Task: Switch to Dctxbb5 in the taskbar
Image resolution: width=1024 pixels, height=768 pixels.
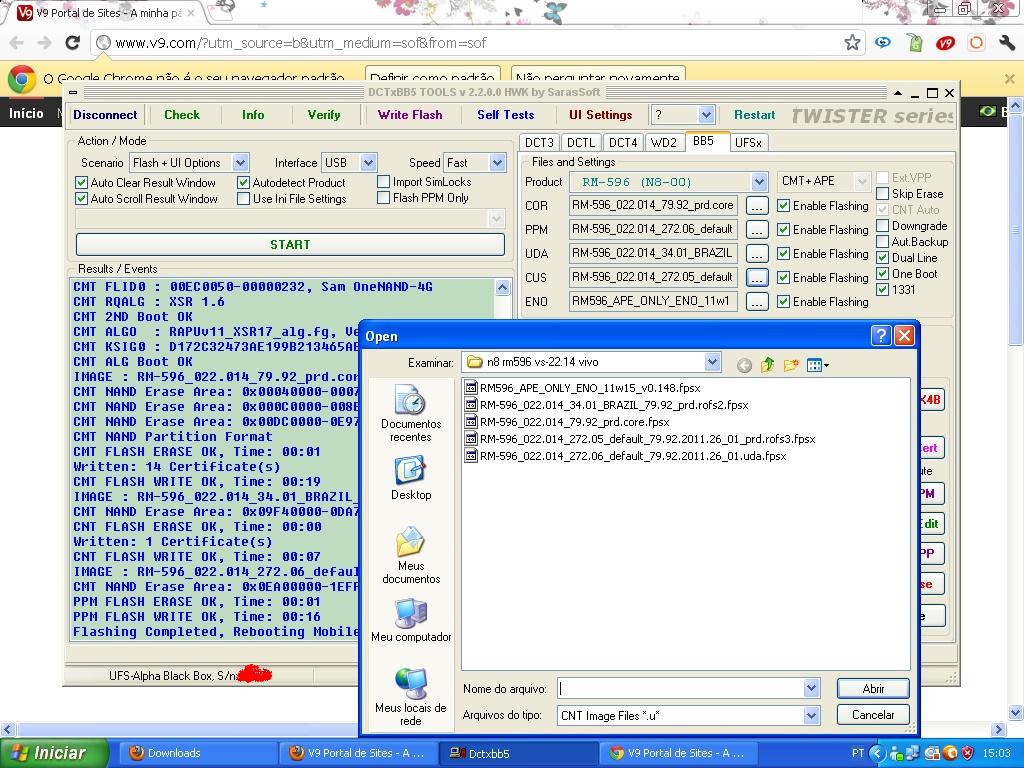Action: 520,753
